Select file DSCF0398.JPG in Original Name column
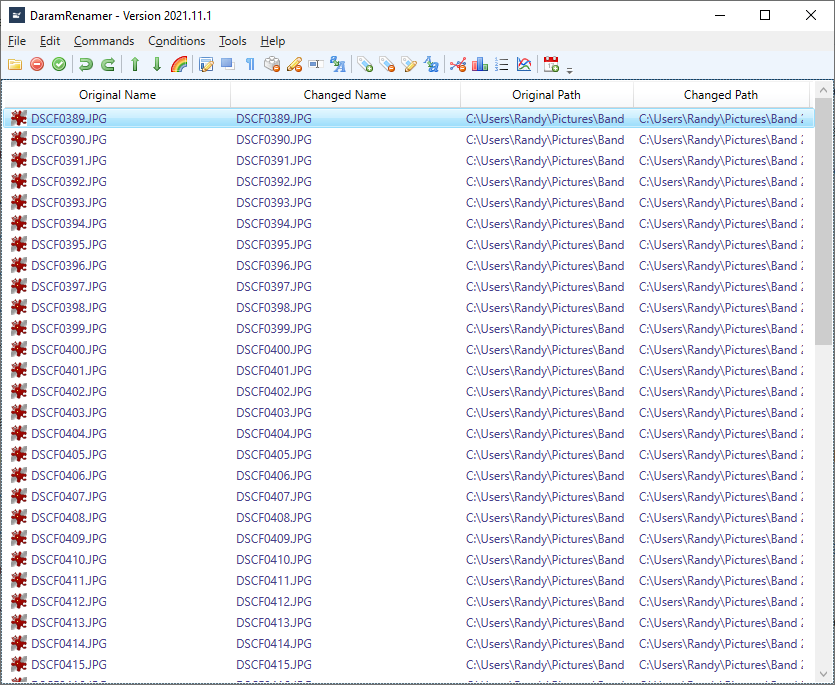835x685 pixels. tap(69, 307)
